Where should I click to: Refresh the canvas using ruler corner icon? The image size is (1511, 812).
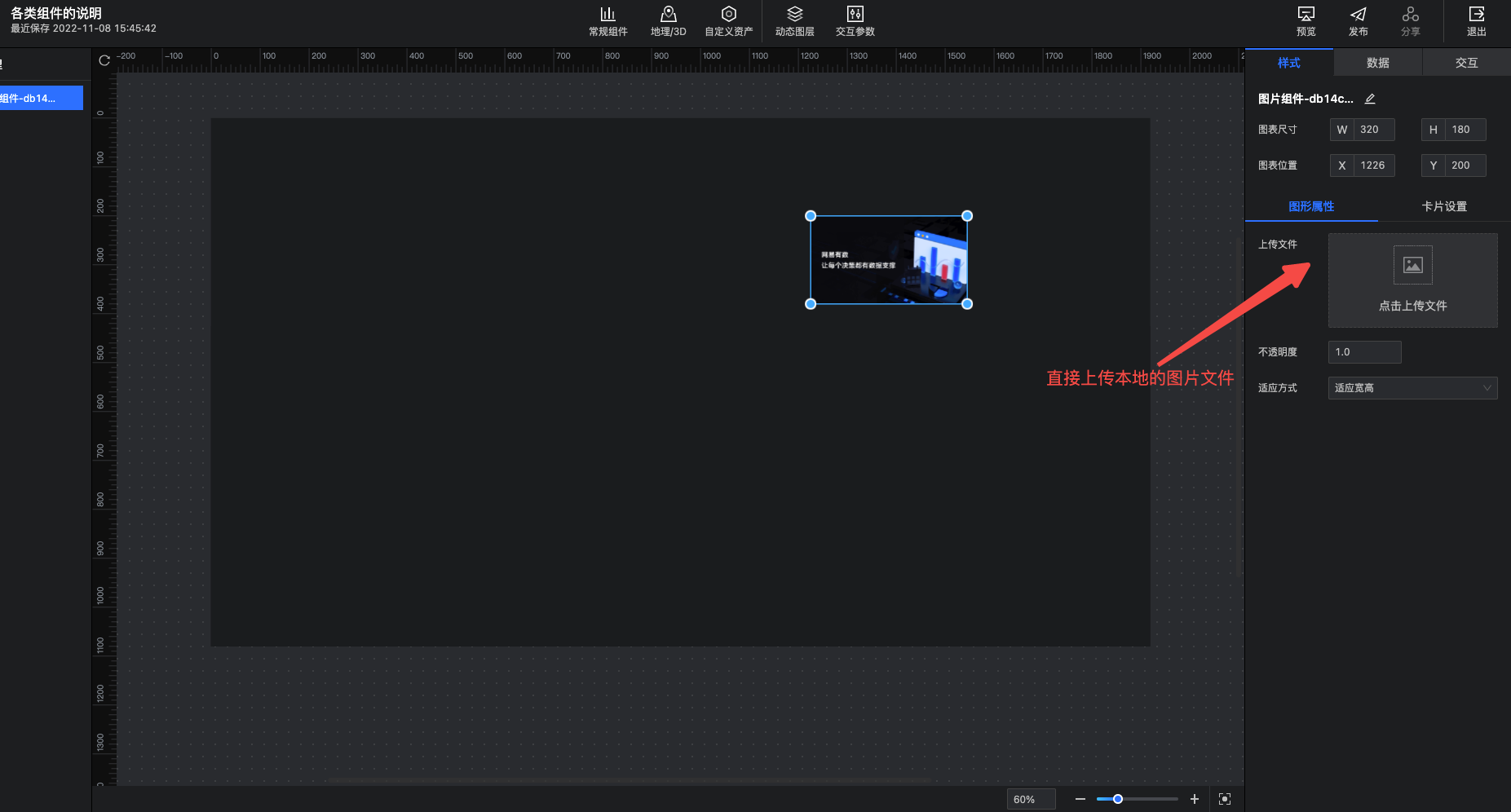104,60
